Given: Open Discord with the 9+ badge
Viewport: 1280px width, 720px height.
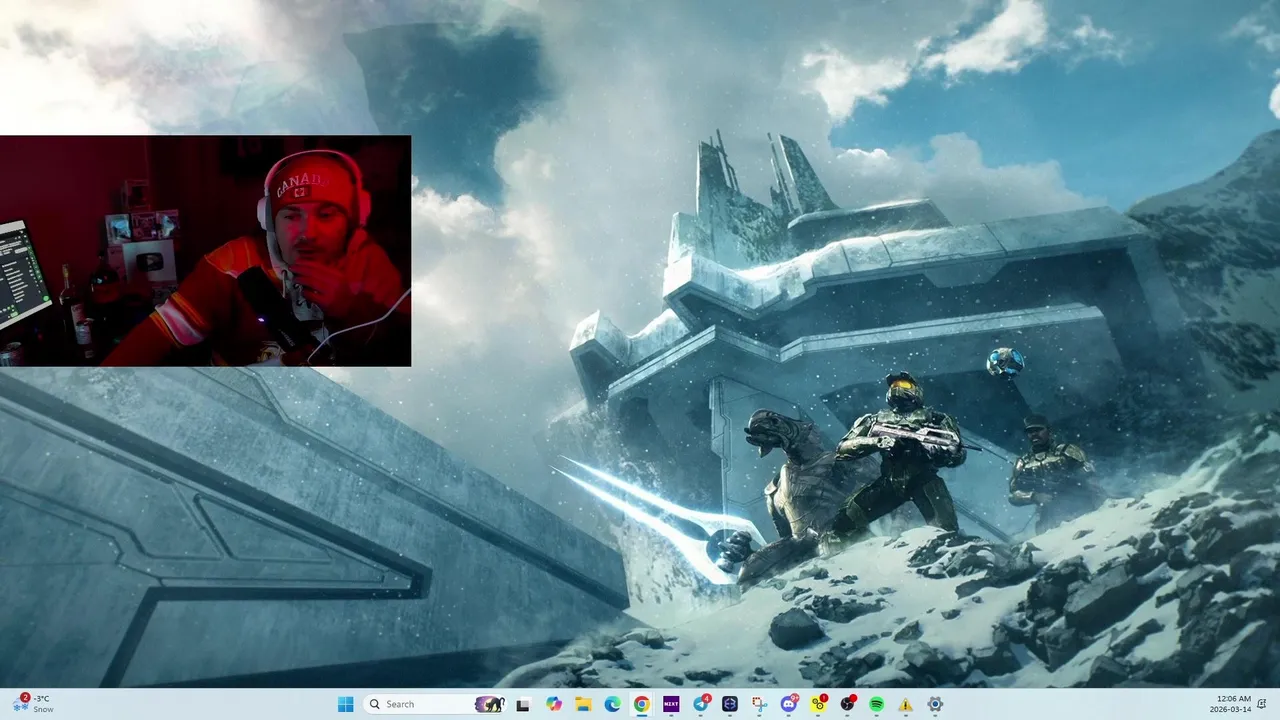Looking at the screenshot, I should click(x=789, y=704).
